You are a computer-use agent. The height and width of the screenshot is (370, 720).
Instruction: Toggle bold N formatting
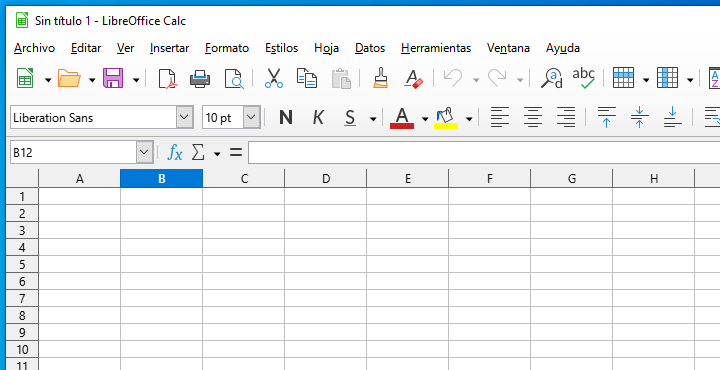point(286,118)
